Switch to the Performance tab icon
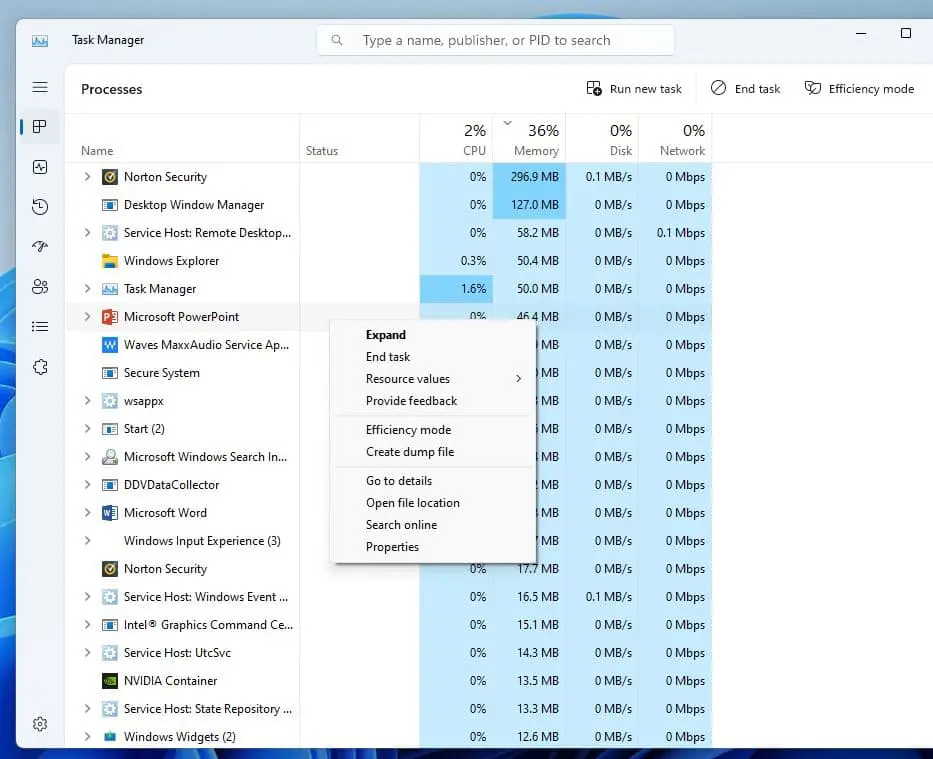Image resolution: width=933 pixels, height=759 pixels. (x=40, y=167)
